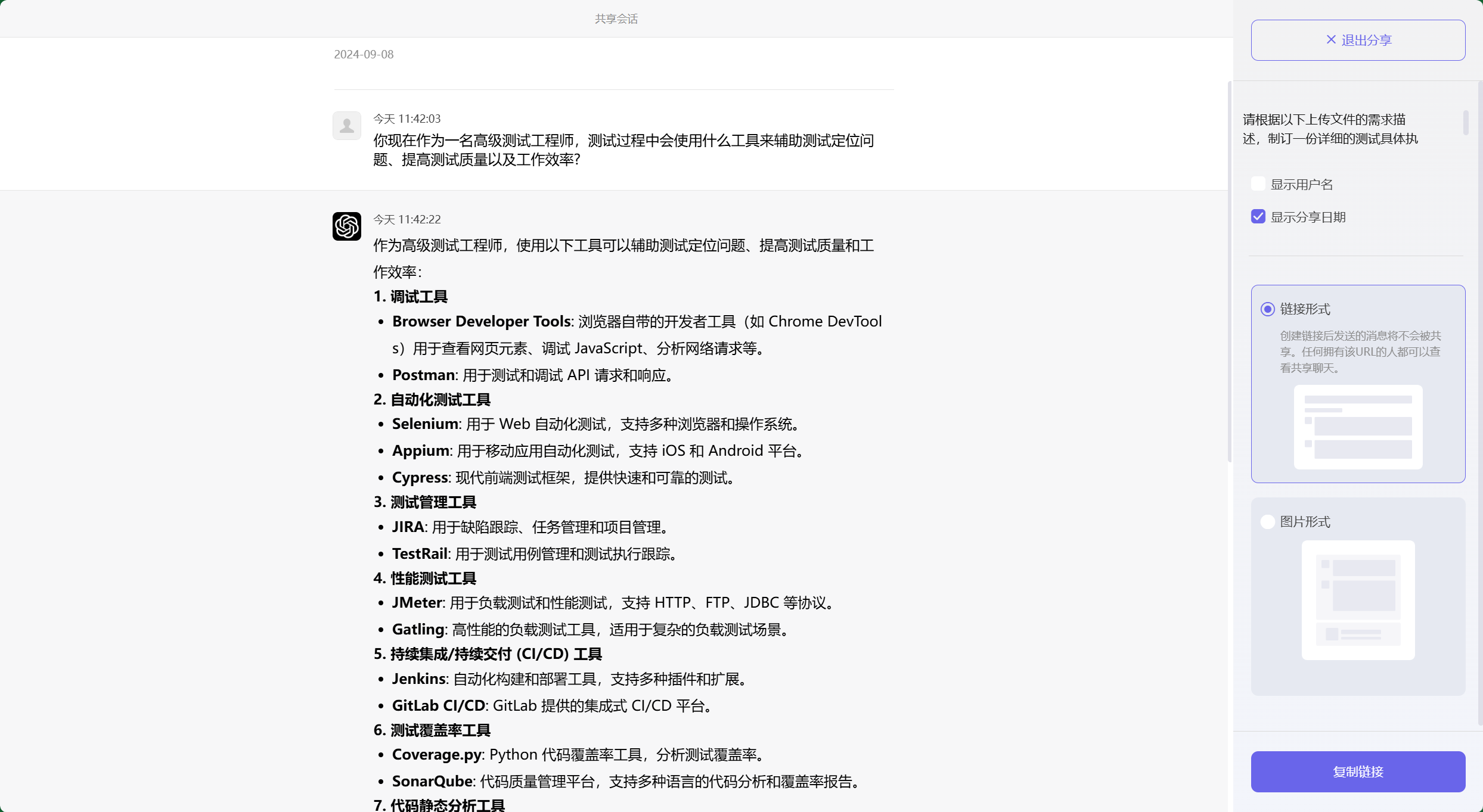Select the 图片形式 radio option

[x=1268, y=522]
